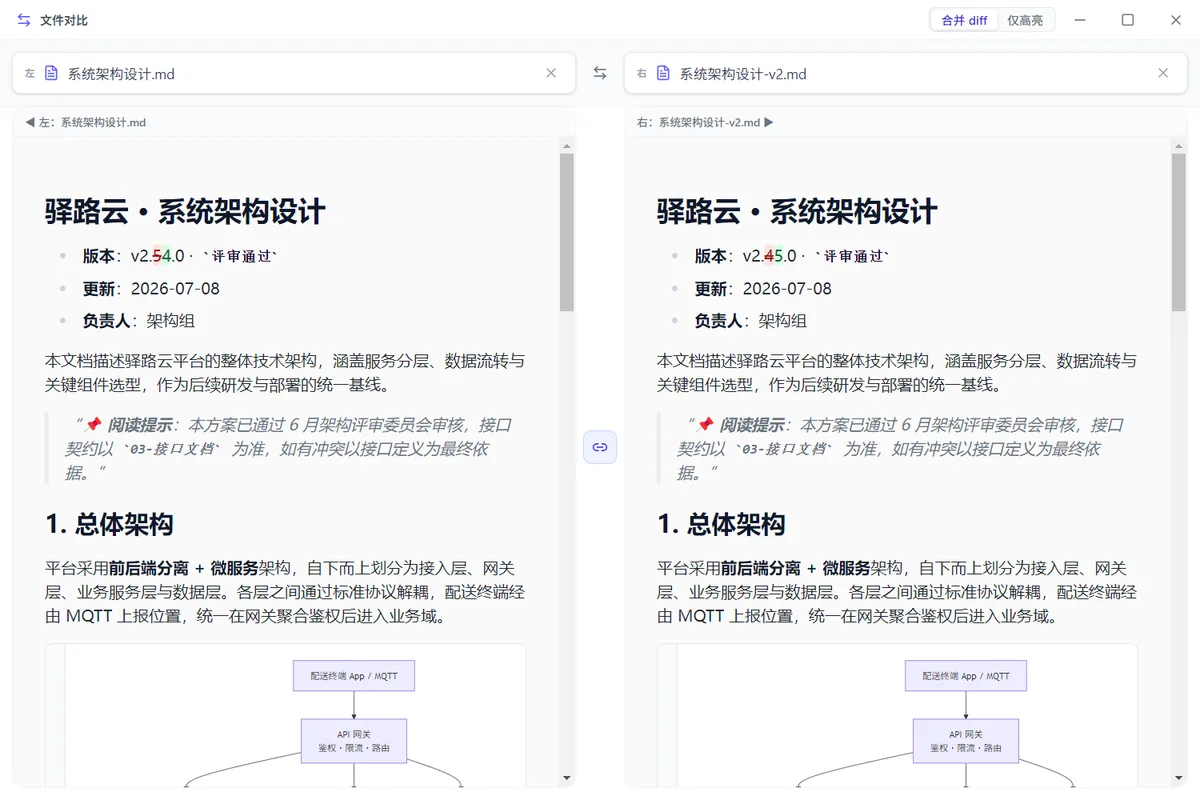Click the right pane scrollbar thumb
The height and width of the screenshot is (800, 1200).
pyautogui.click(x=1179, y=232)
